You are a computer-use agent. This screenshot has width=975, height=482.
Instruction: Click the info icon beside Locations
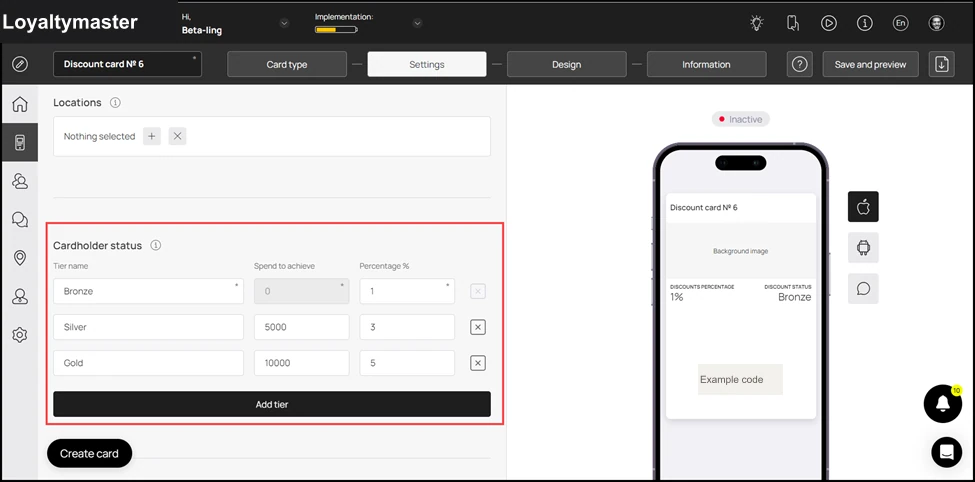point(115,103)
